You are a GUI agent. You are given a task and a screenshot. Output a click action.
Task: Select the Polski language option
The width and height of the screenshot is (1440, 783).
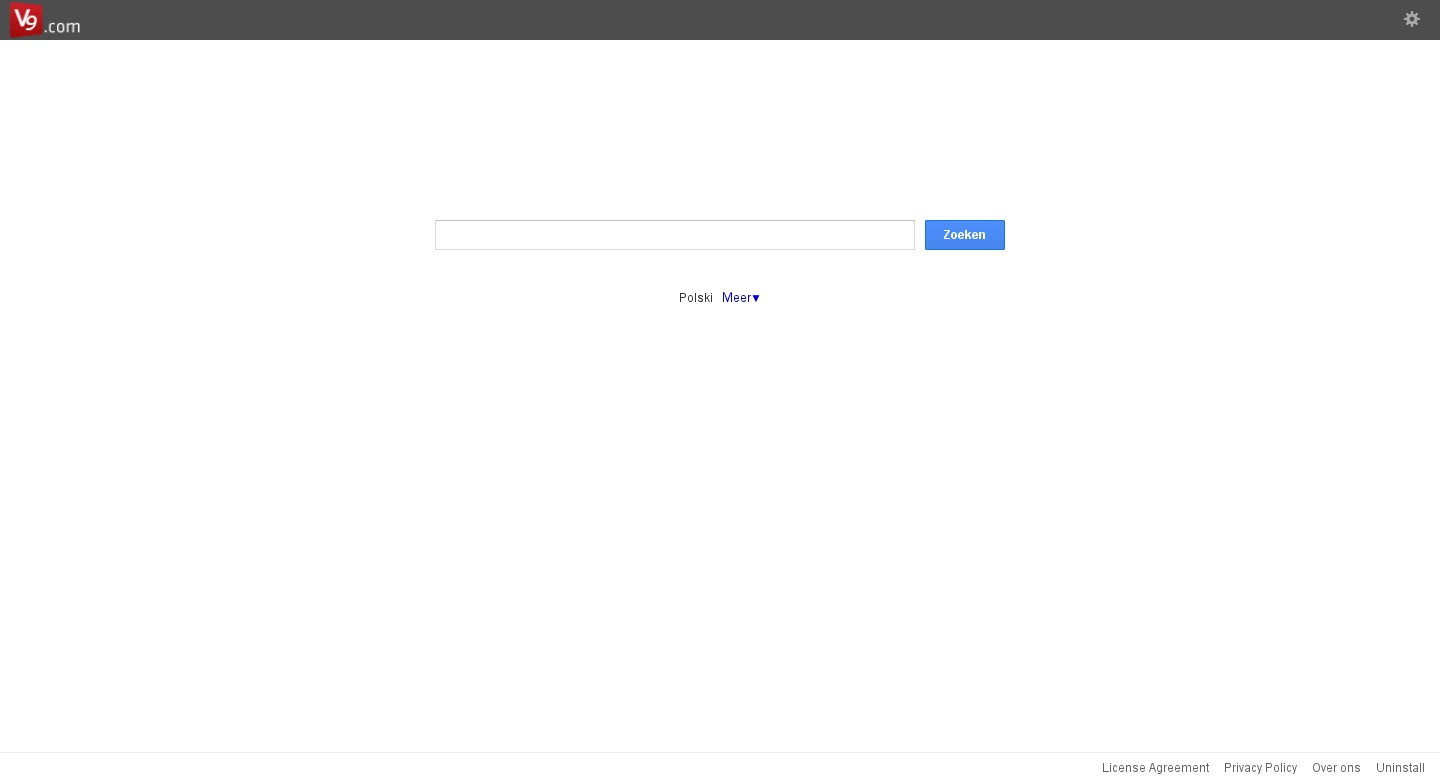pyautogui.click(x=695, y=298)
